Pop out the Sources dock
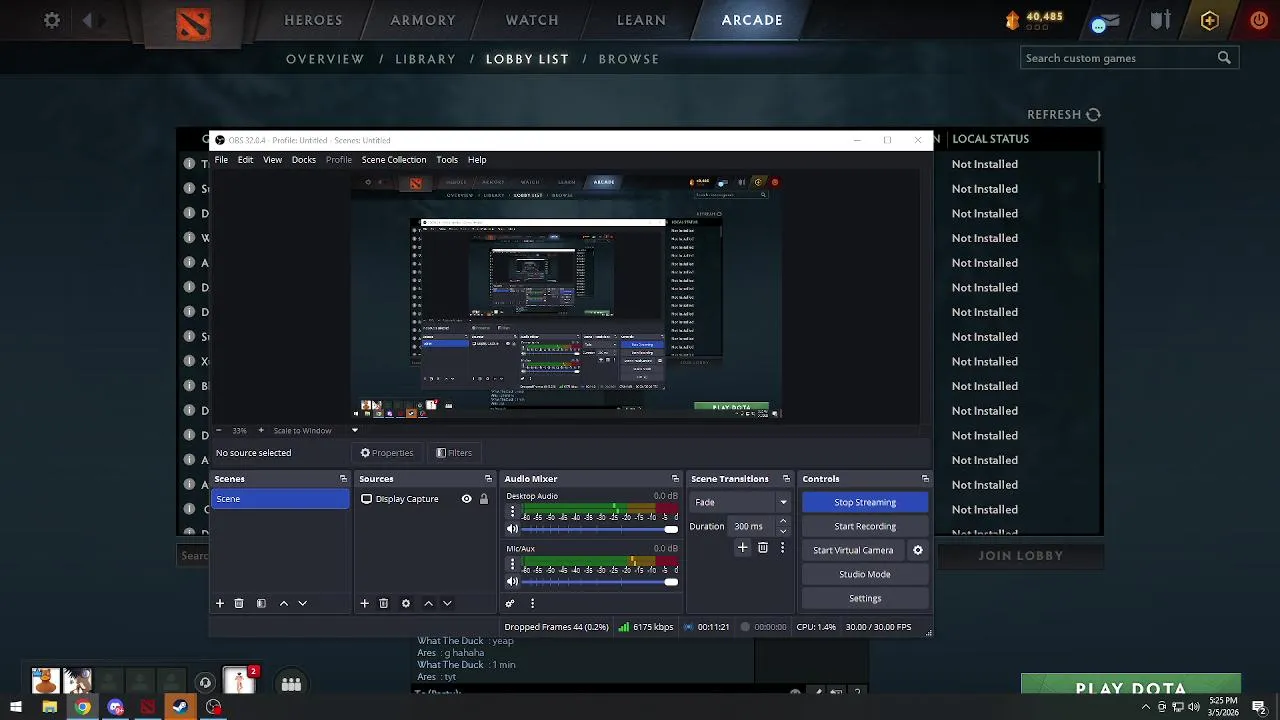 tap(488, 479)
